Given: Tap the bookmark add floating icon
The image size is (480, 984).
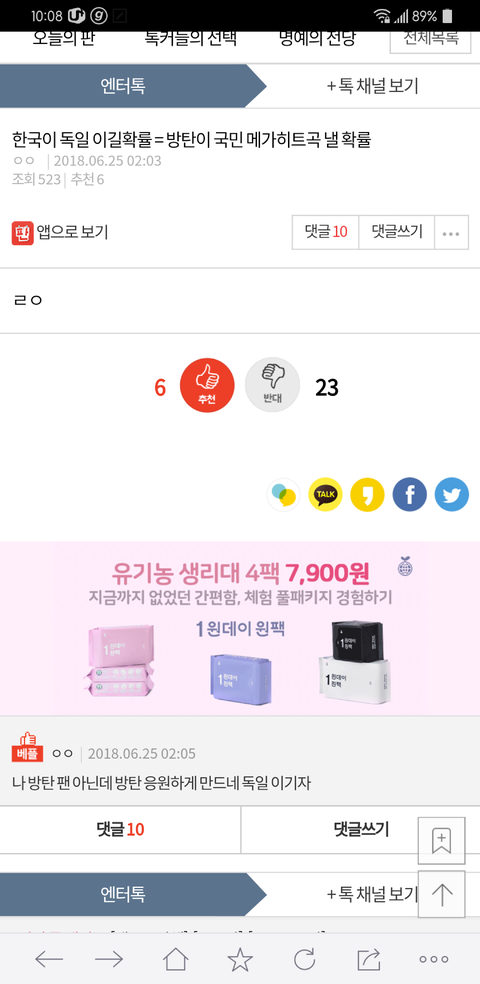Looking at the screenshot, I should pos(442,841).
